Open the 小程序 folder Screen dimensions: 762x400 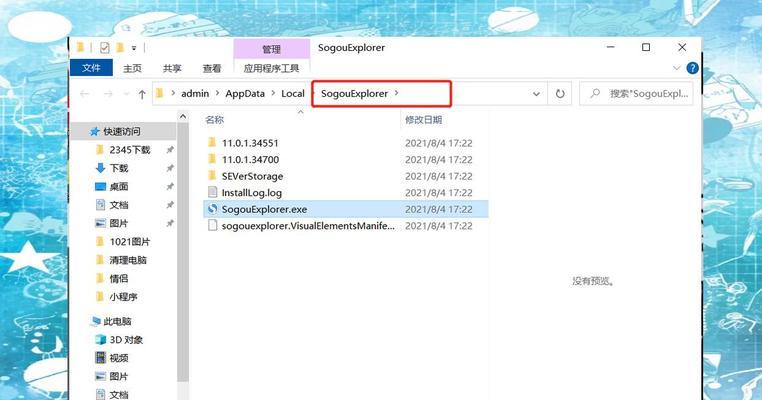click(x=123, y=297)
